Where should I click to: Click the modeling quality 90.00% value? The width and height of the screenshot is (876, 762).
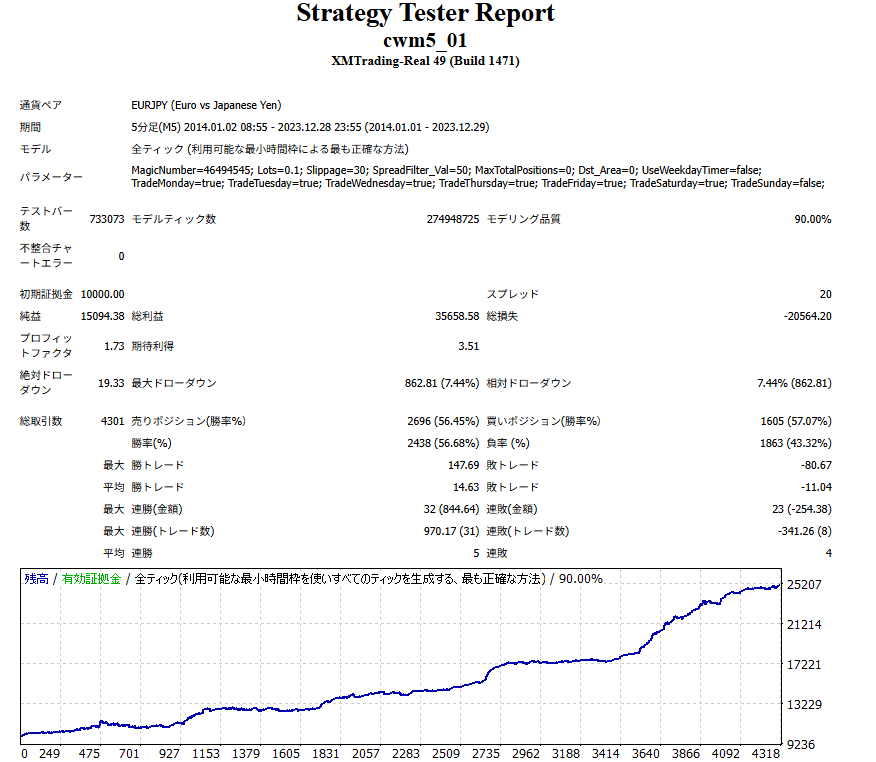point(813,219)
